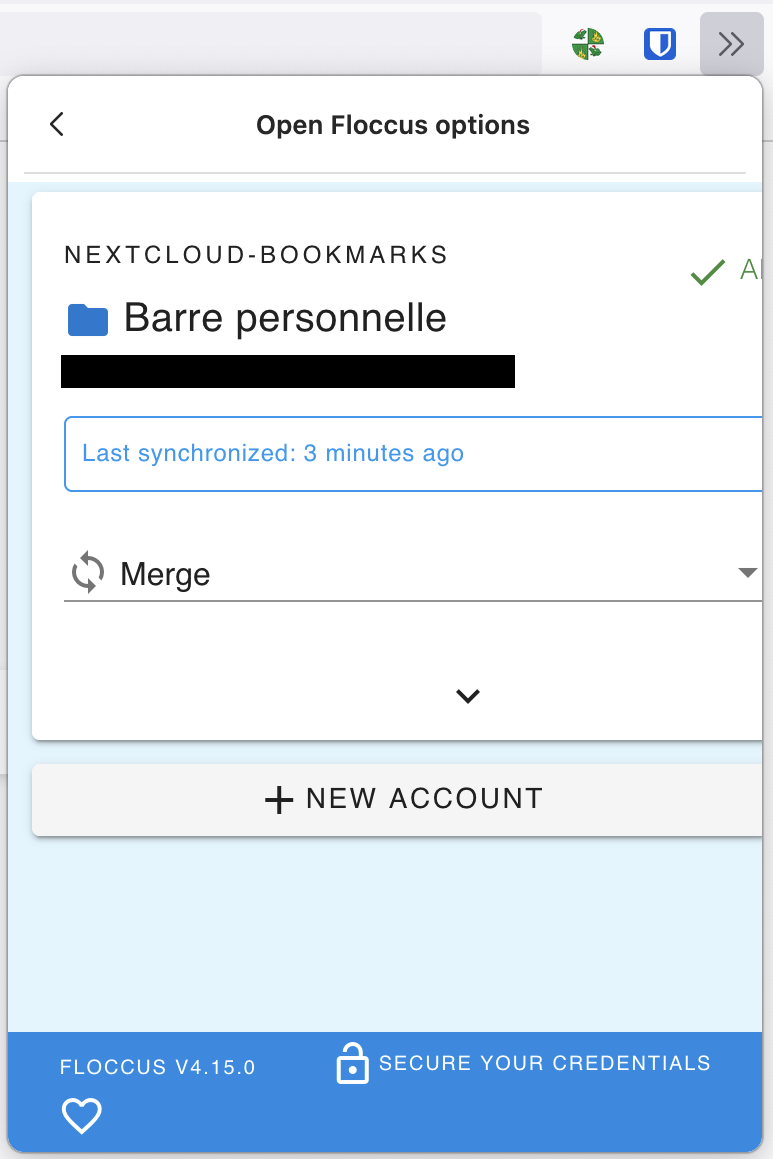
Task: Open the Merge sync strategy dropdown
Action: tap(749, 573)
